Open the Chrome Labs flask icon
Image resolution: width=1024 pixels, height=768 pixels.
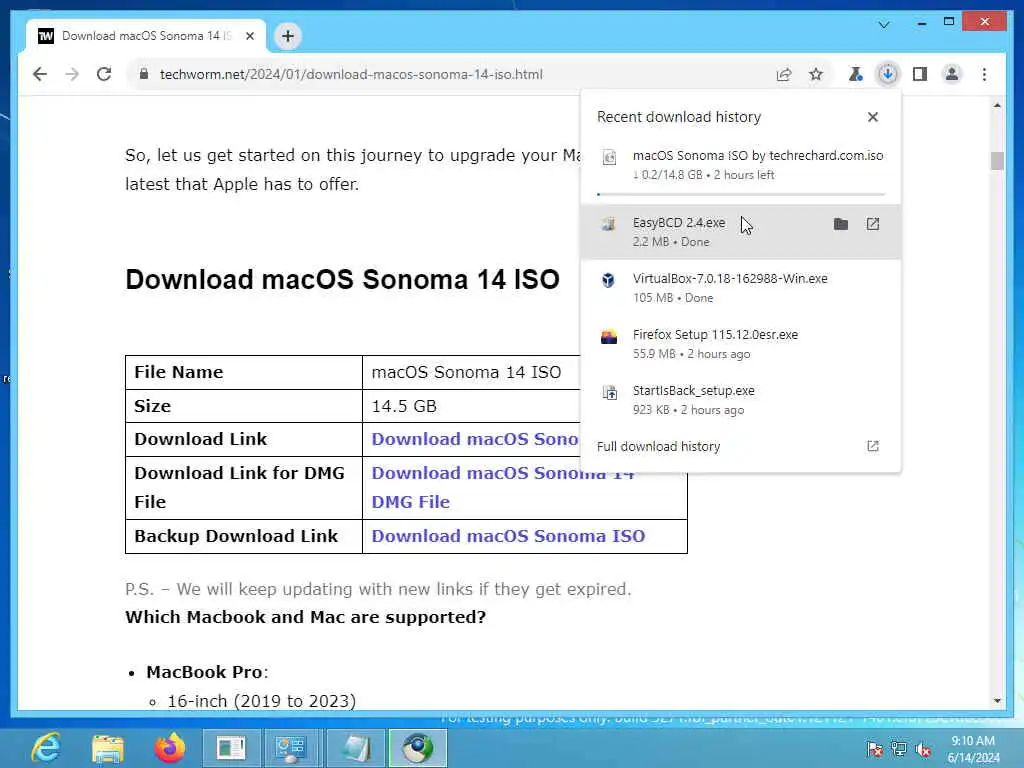click(x=856, y=74)
